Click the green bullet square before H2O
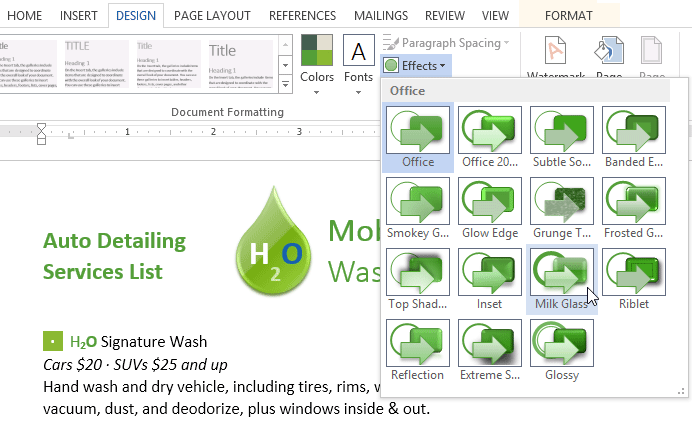The image size is (692, 425). tap(53, 342)
